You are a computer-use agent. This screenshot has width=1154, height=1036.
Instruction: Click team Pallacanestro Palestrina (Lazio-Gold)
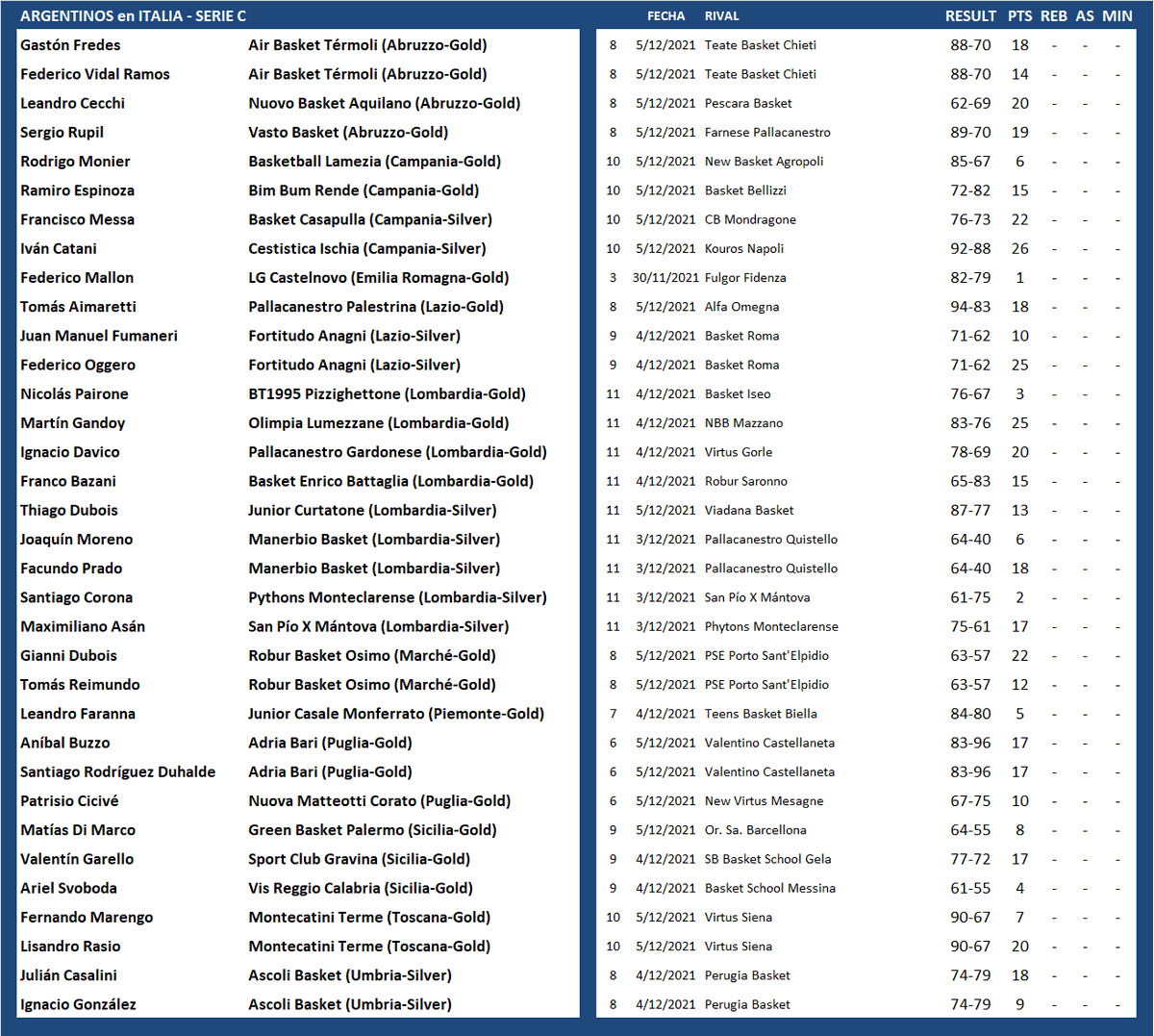coord(376,307)
